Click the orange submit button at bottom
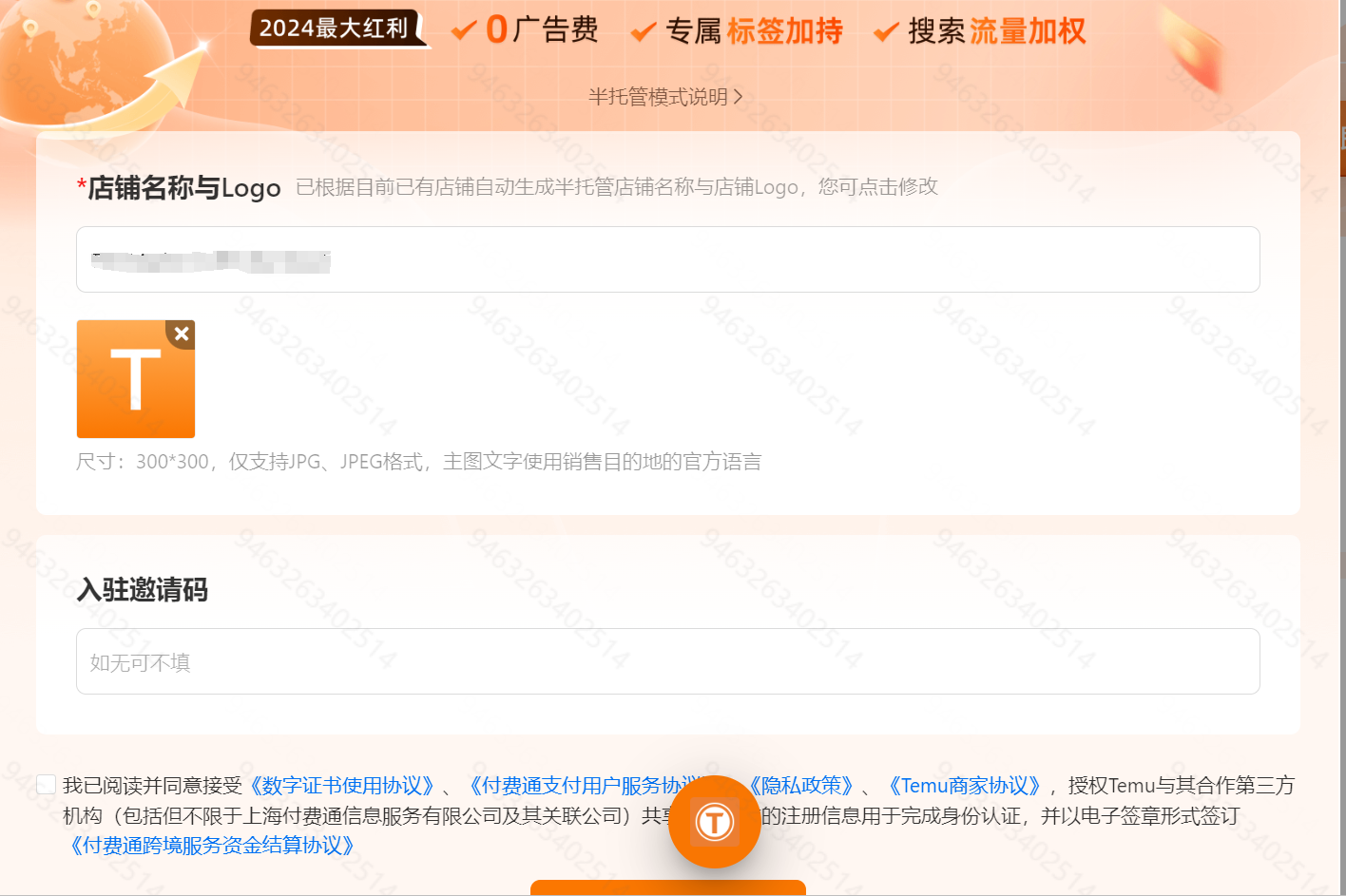This screenshot has height=896, width=1346. 668,888
